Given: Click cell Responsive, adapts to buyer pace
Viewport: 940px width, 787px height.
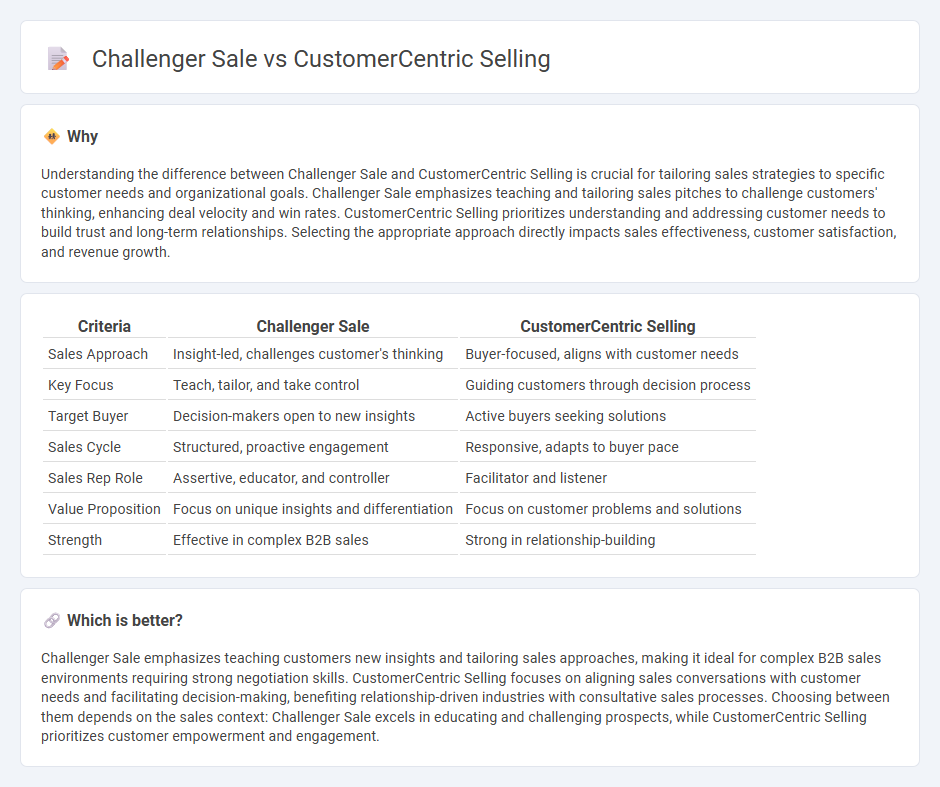Looking at the screenshot, I should (x=608, y=447).
